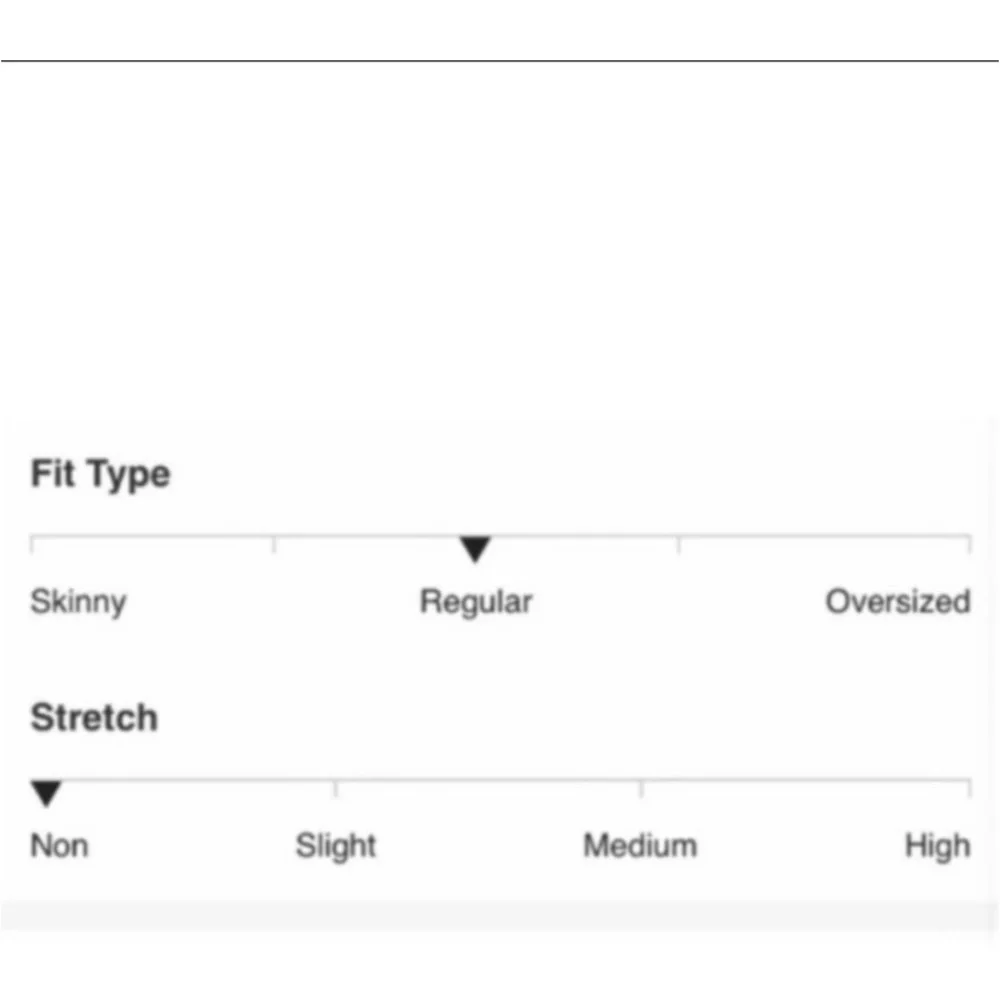Click Fit Type tick above Oversized
The height and width of the screenshot is (1000, 1000).
tap(968, 544)
